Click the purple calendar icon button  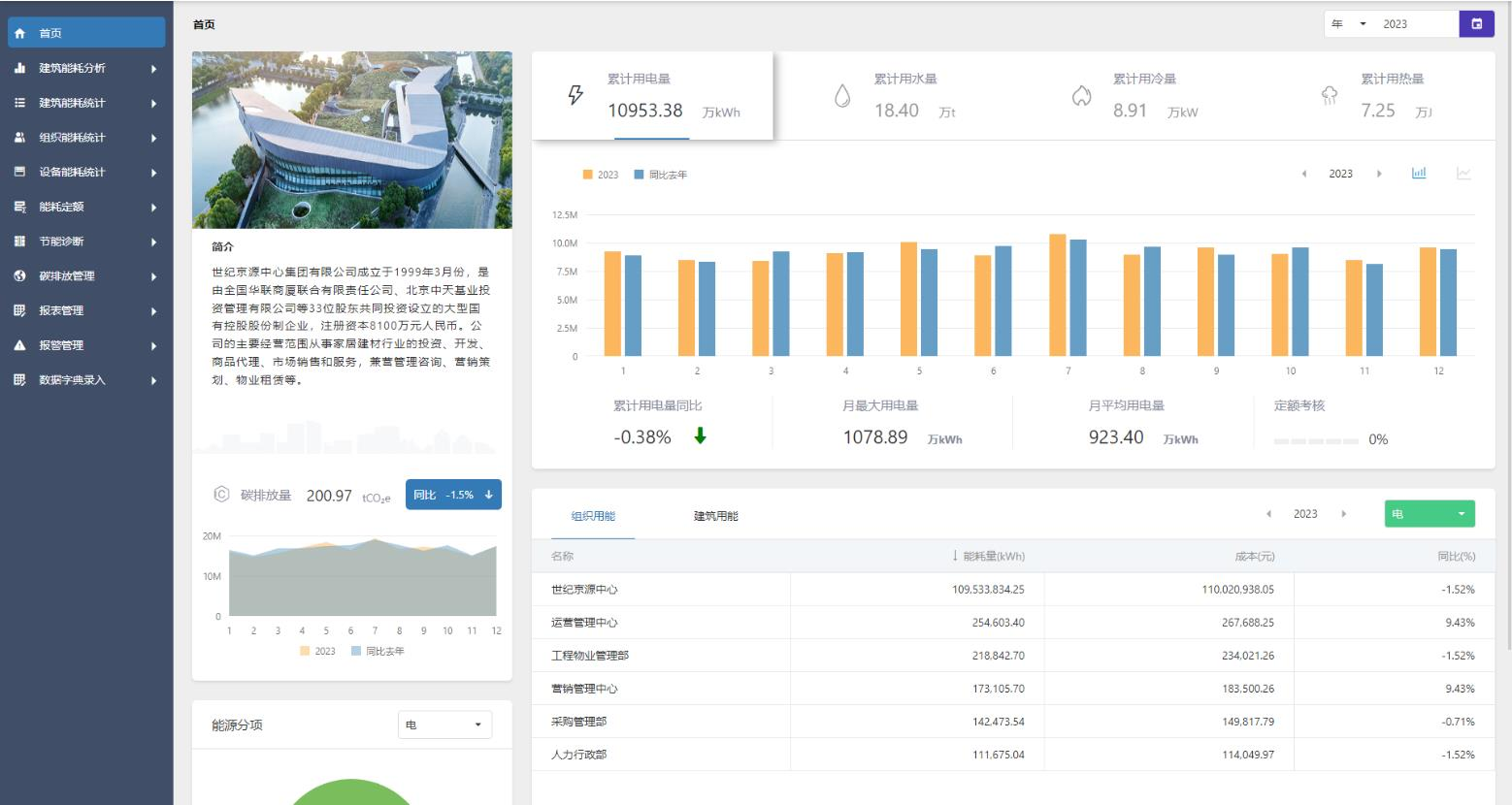pyautogui.click(x=1476, y=24)
